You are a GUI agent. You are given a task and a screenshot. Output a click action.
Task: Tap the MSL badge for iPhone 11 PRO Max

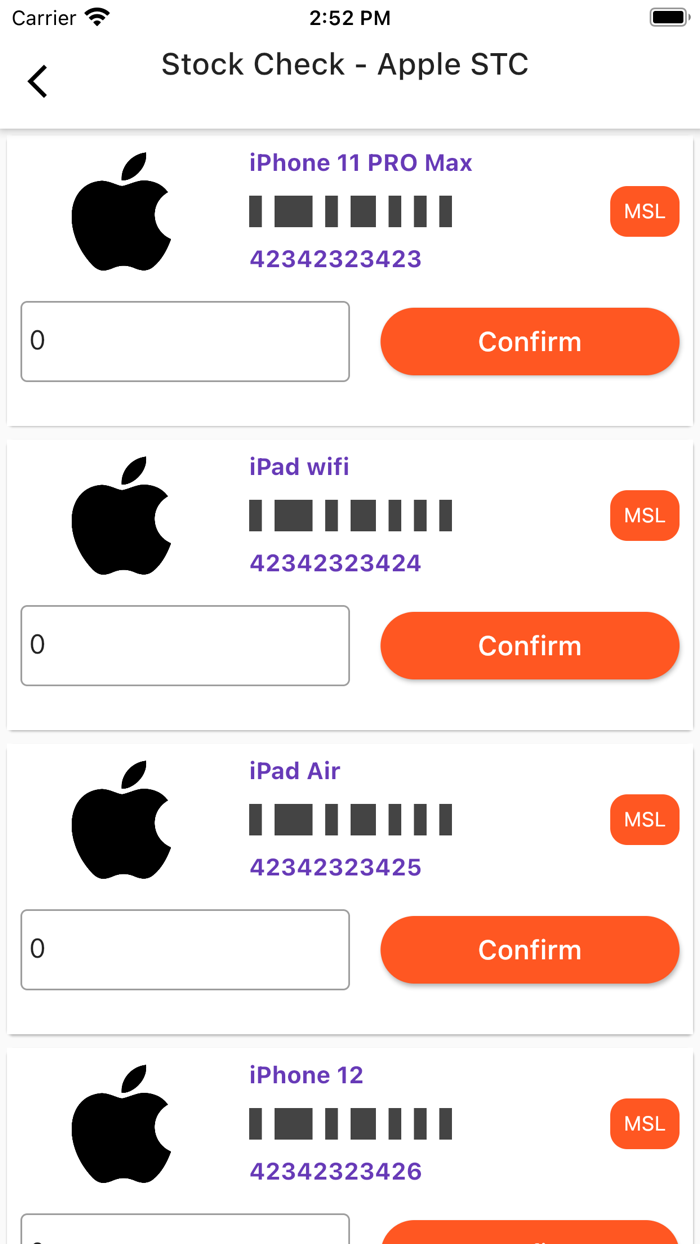pos(644,211)
